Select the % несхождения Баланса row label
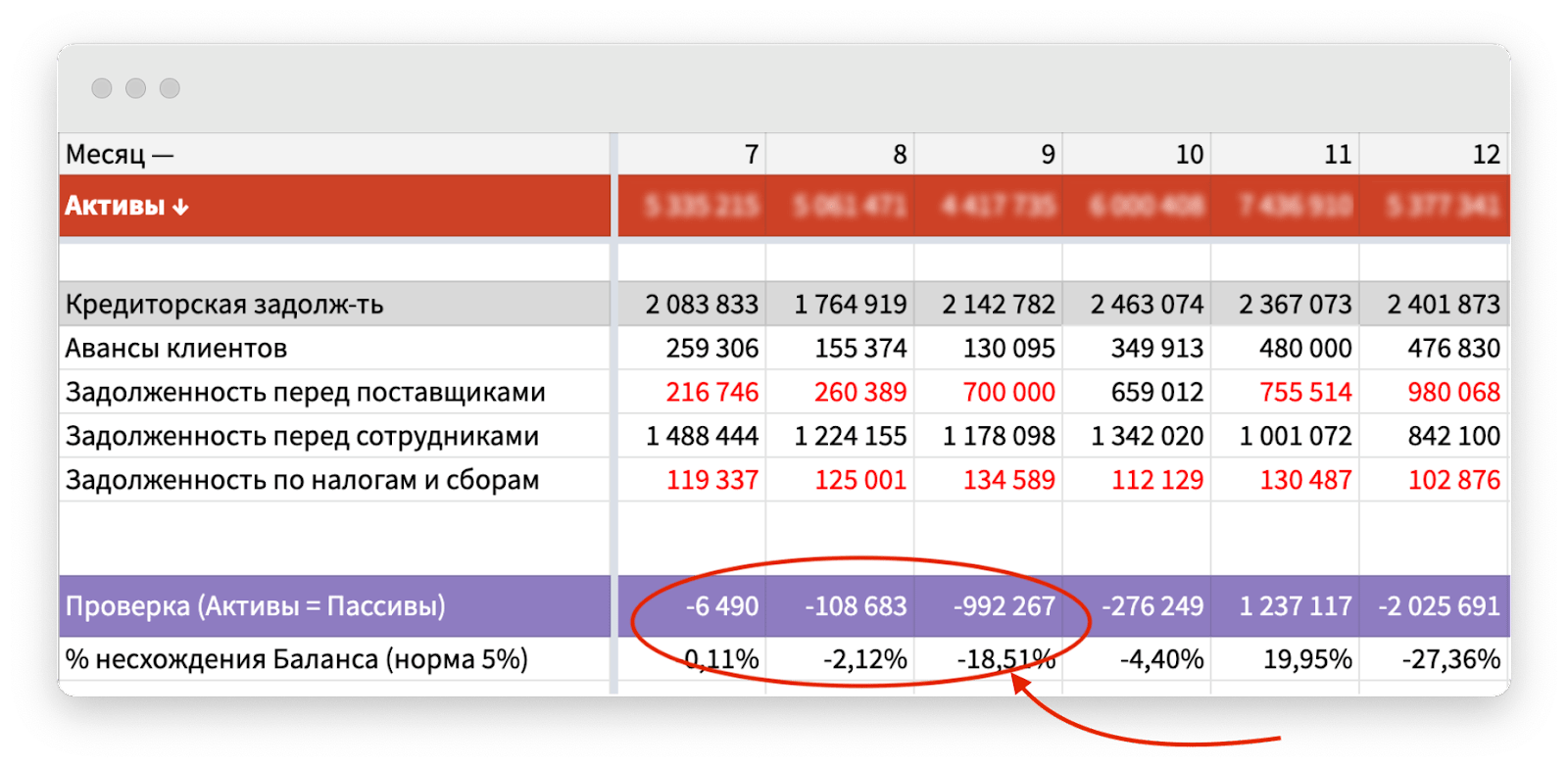The image size is (1568, 767). [x=296, y=659]
